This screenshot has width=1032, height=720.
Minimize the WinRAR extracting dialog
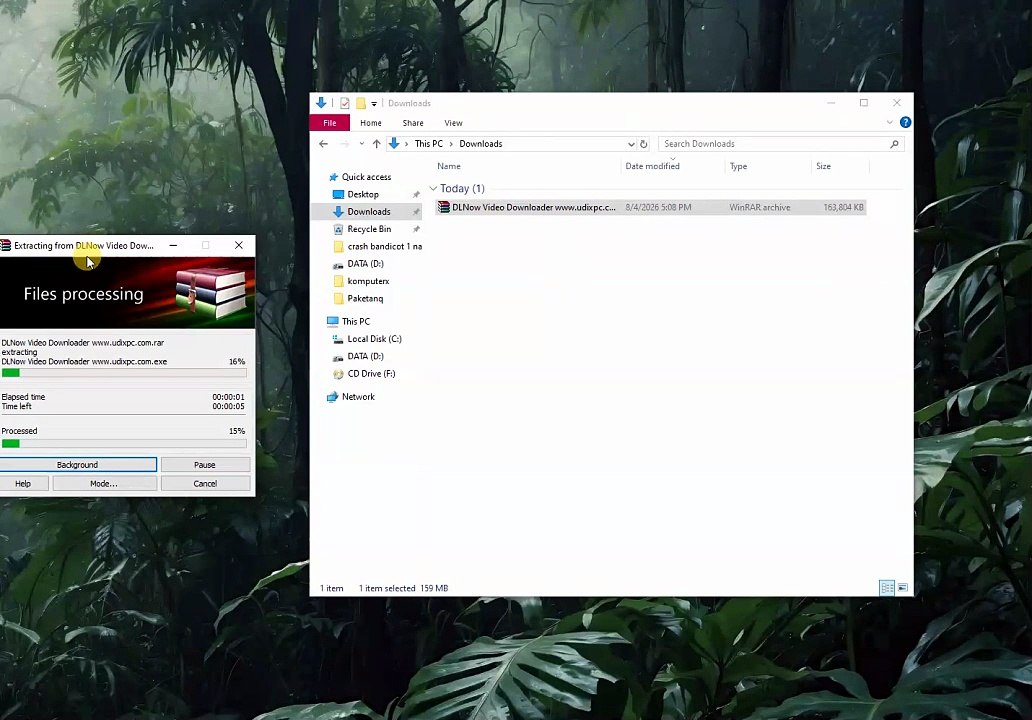(x=173, y=245)
